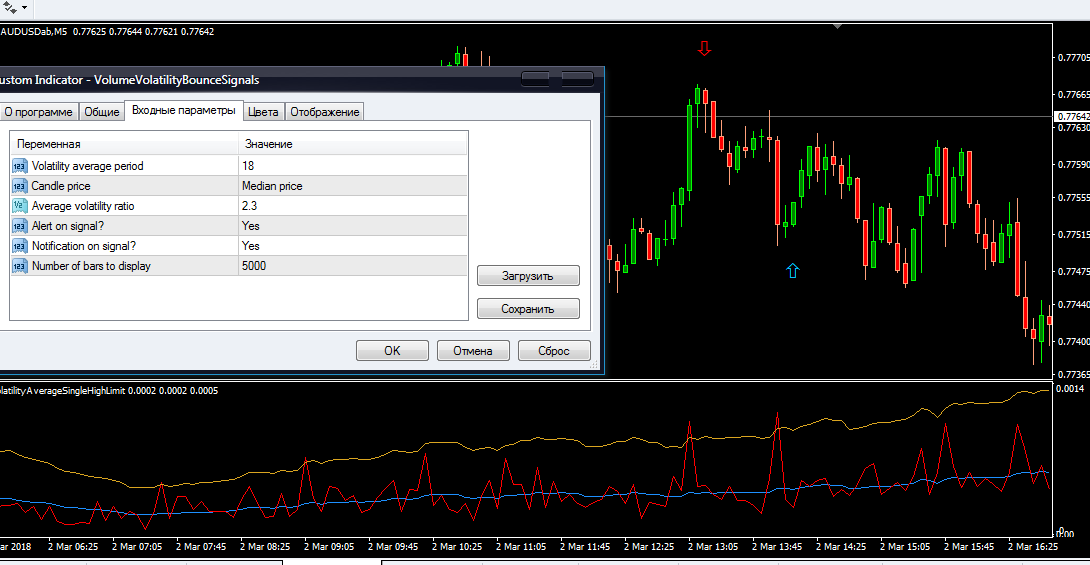Click the red down-arrow sell signal on chart
This screenshot has width=1090, height=565.
tap(705, 48)
